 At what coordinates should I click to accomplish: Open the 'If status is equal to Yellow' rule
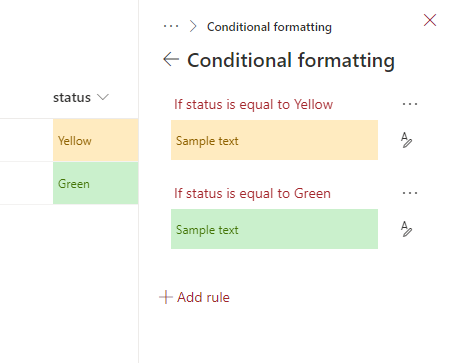[253, 104]
